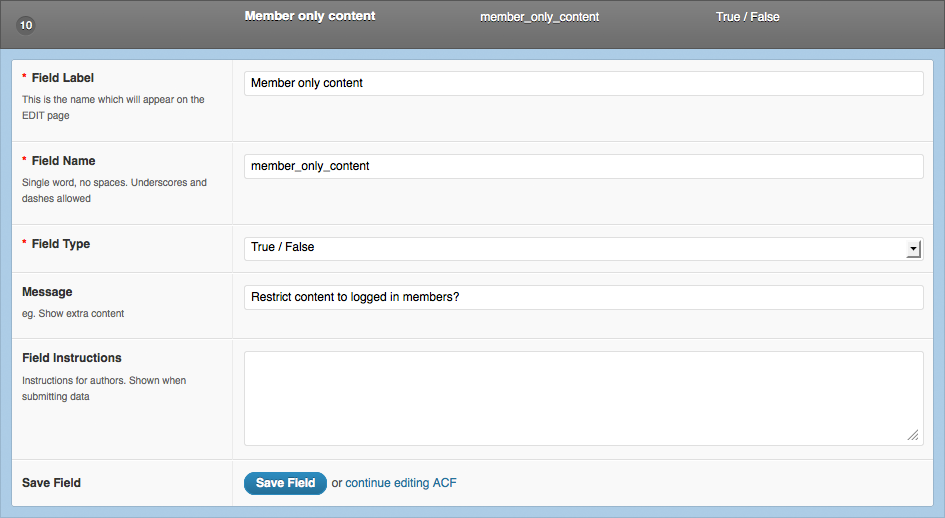
Task: Select the True / False field type combo box
Action: coord(583,249)
